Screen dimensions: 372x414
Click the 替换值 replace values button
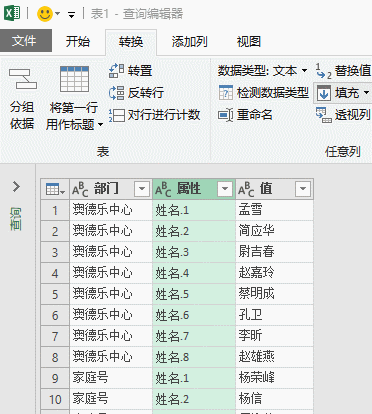[x=343, y=71]
